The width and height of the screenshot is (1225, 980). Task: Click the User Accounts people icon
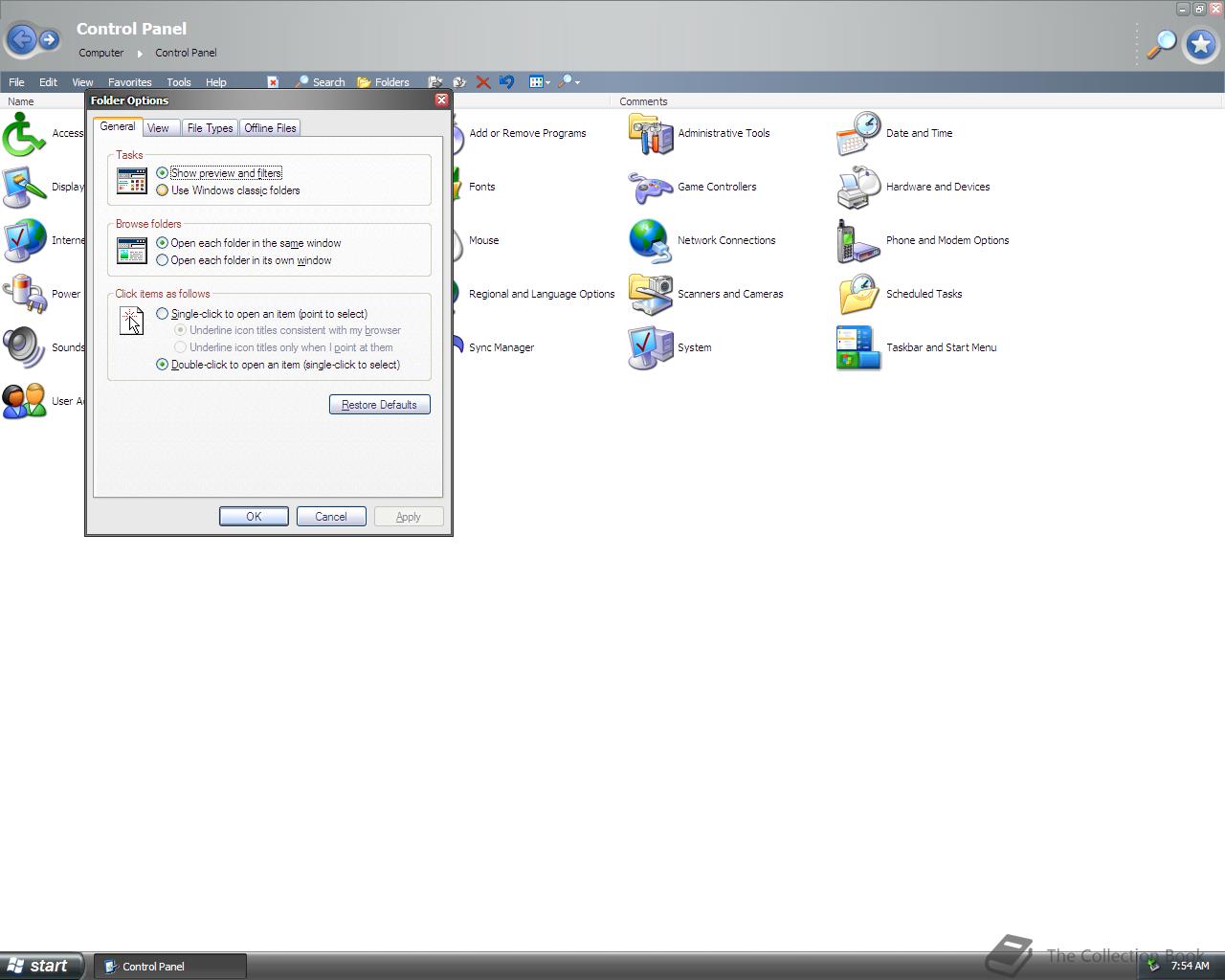24,401
